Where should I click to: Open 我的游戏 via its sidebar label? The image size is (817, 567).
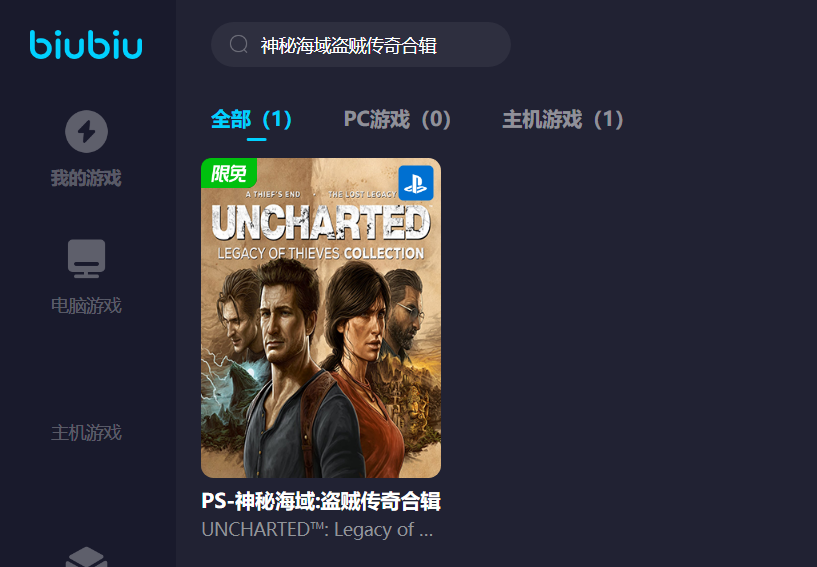coord(86,178)
